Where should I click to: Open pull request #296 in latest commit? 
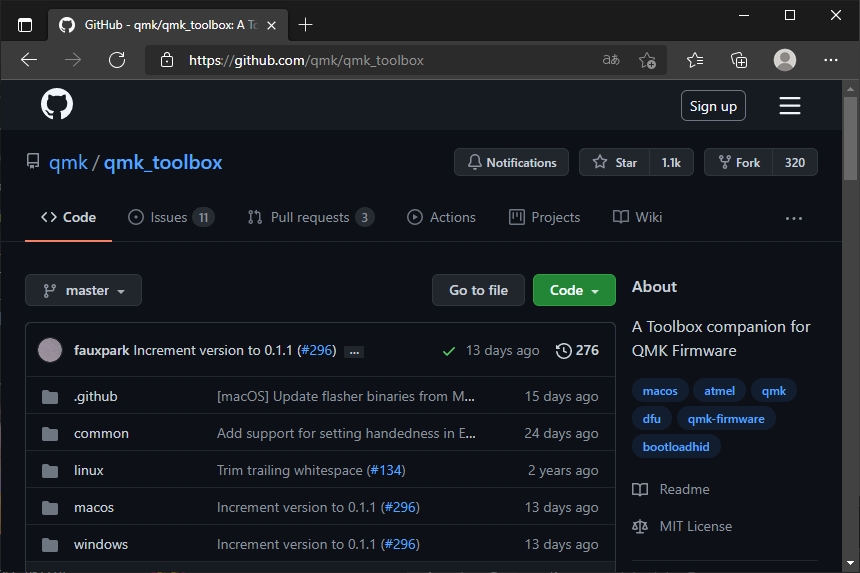pyautogui.click(x=317, y=350)
